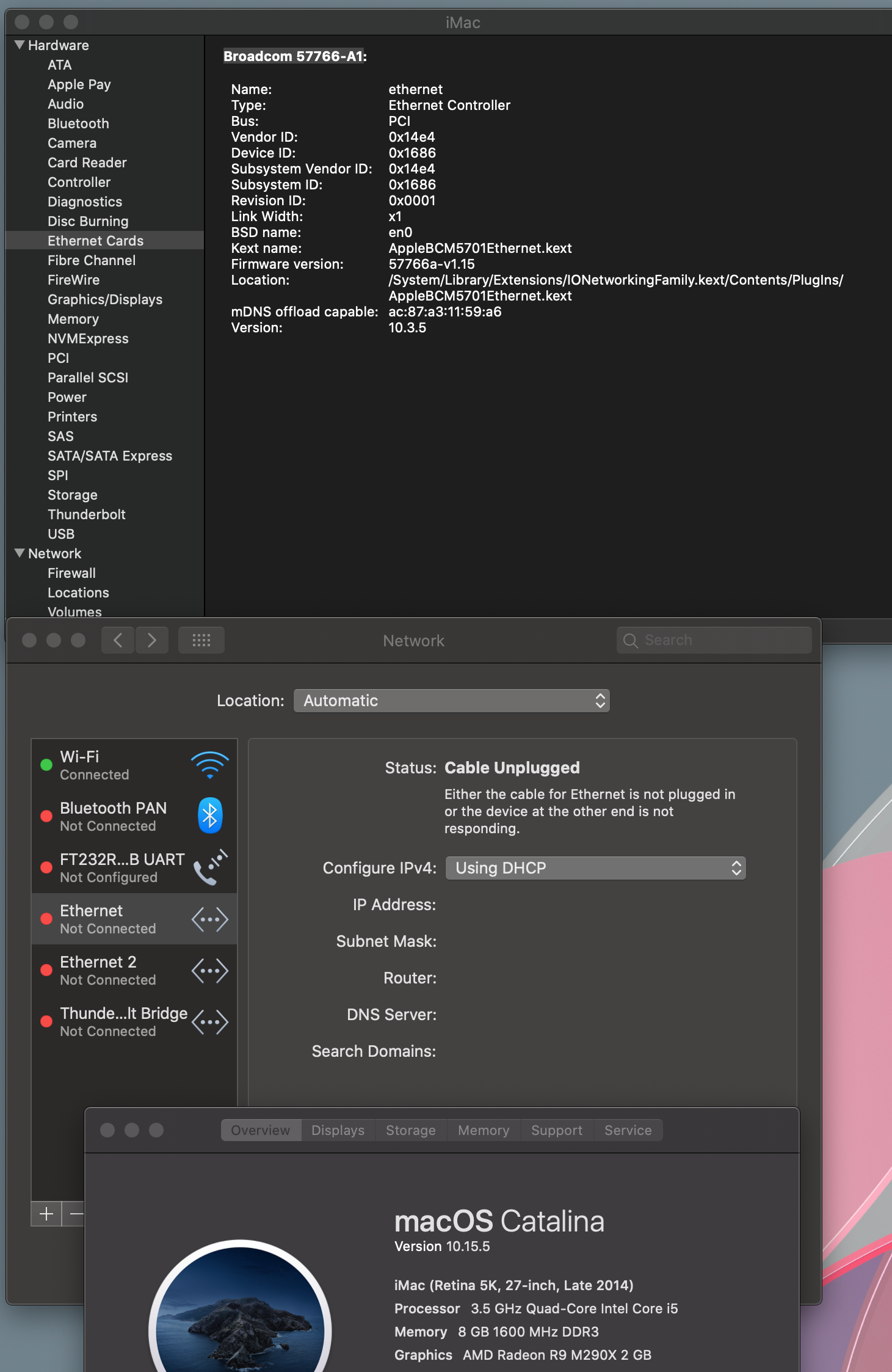Select SATA/SATA Express in the sidebar

(105, 456)
